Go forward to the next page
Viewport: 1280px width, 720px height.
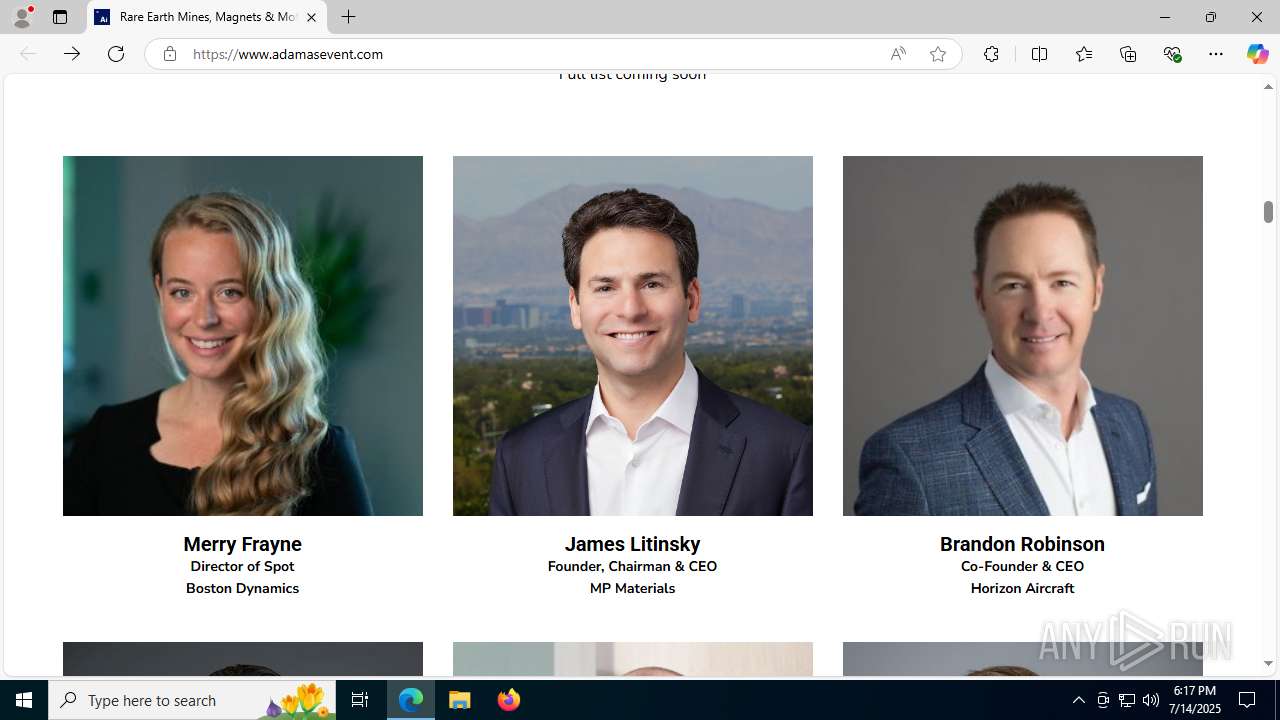pos(72,54)
